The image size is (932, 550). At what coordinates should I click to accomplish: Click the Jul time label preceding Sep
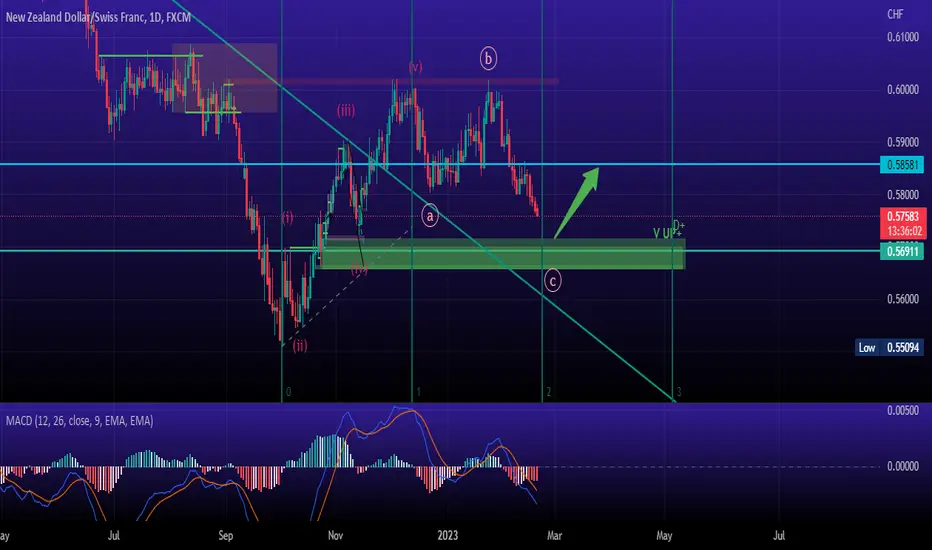click(x=114, y=536)
